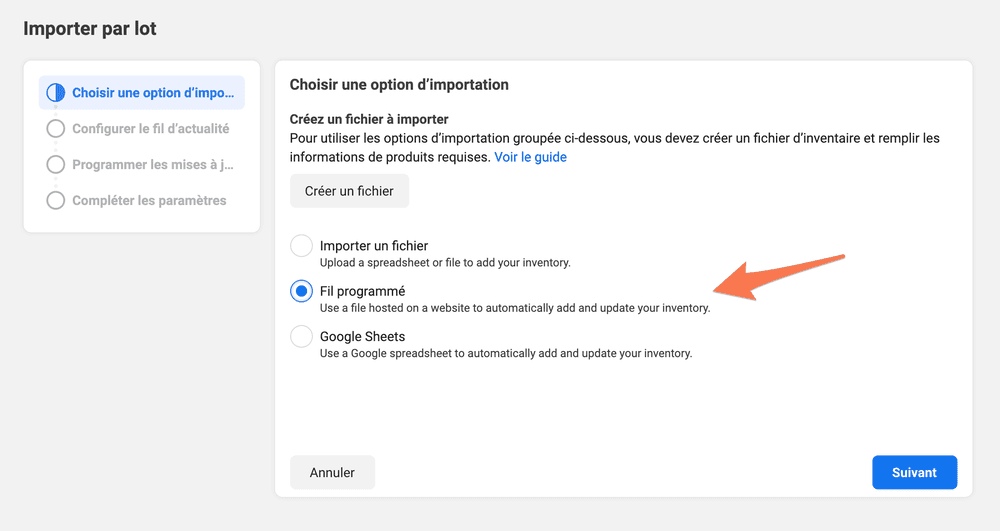Click the half-filled step icon for Choisir une option
This screenshot has width=1000, height=531.
(55, 92)
